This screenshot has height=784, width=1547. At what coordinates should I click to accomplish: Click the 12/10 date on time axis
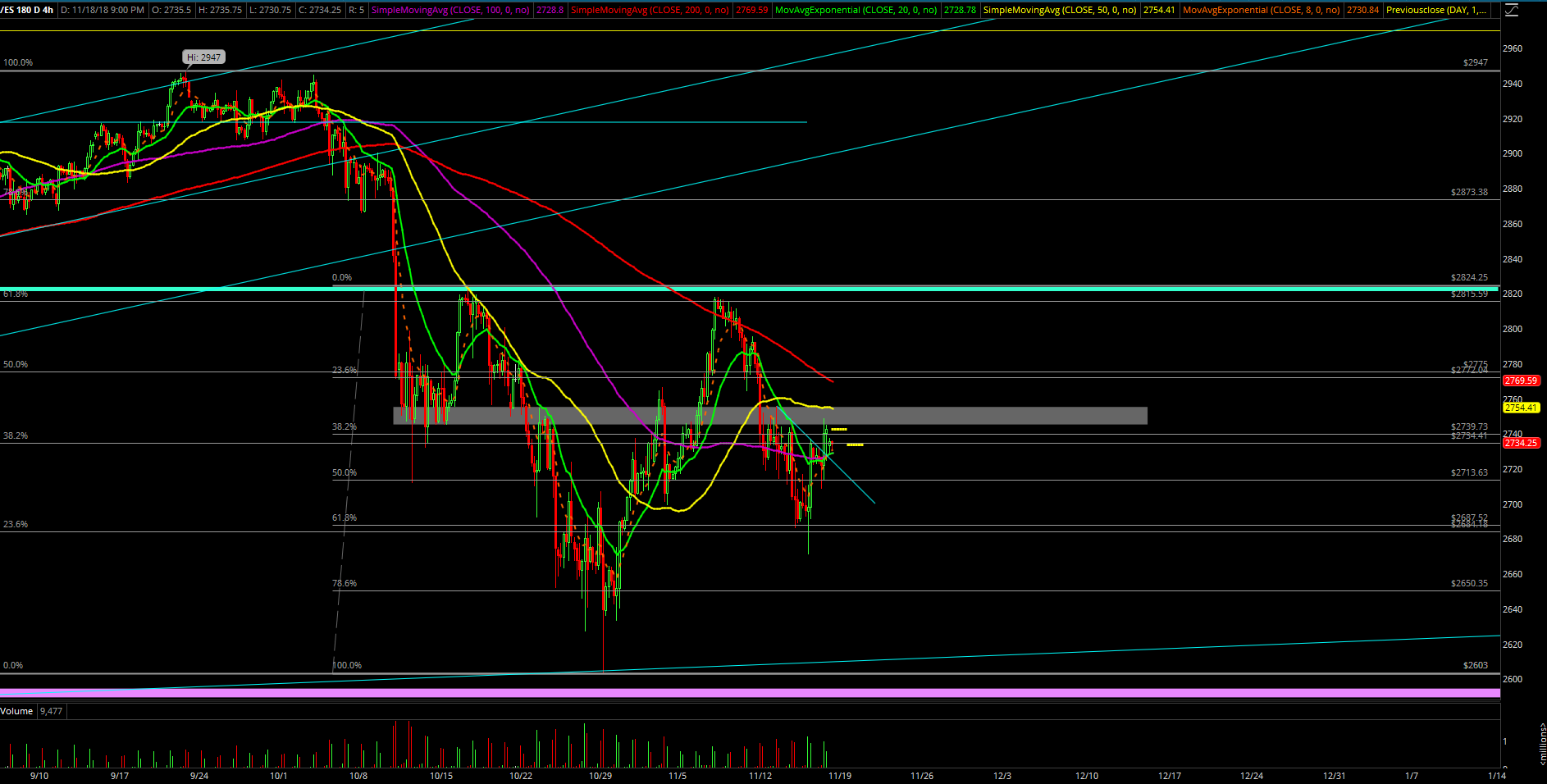click(x=1087, y=775)
